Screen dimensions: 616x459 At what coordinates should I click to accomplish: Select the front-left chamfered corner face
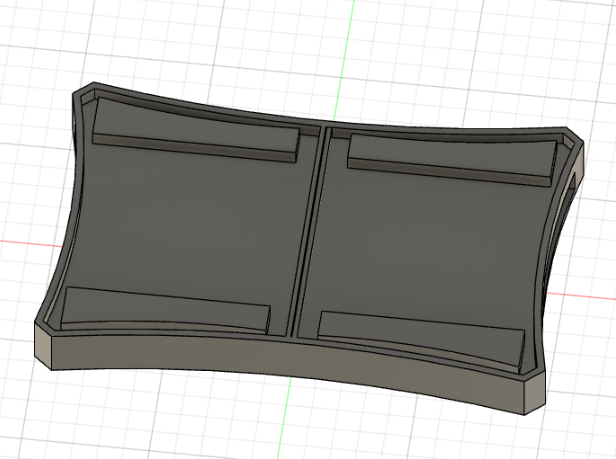(x=43, y=345)
